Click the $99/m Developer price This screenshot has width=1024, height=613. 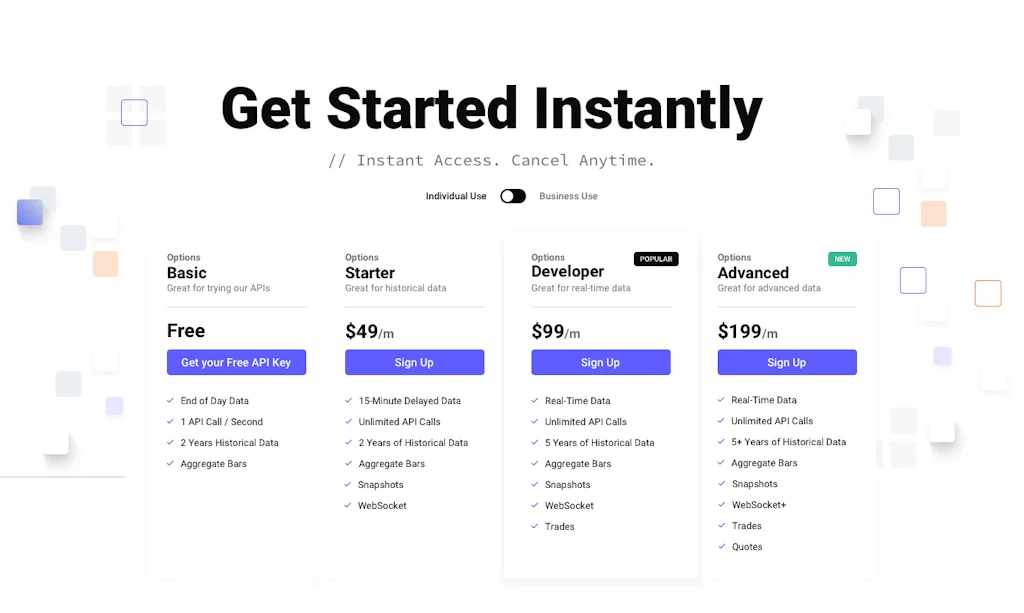(555, 331)
